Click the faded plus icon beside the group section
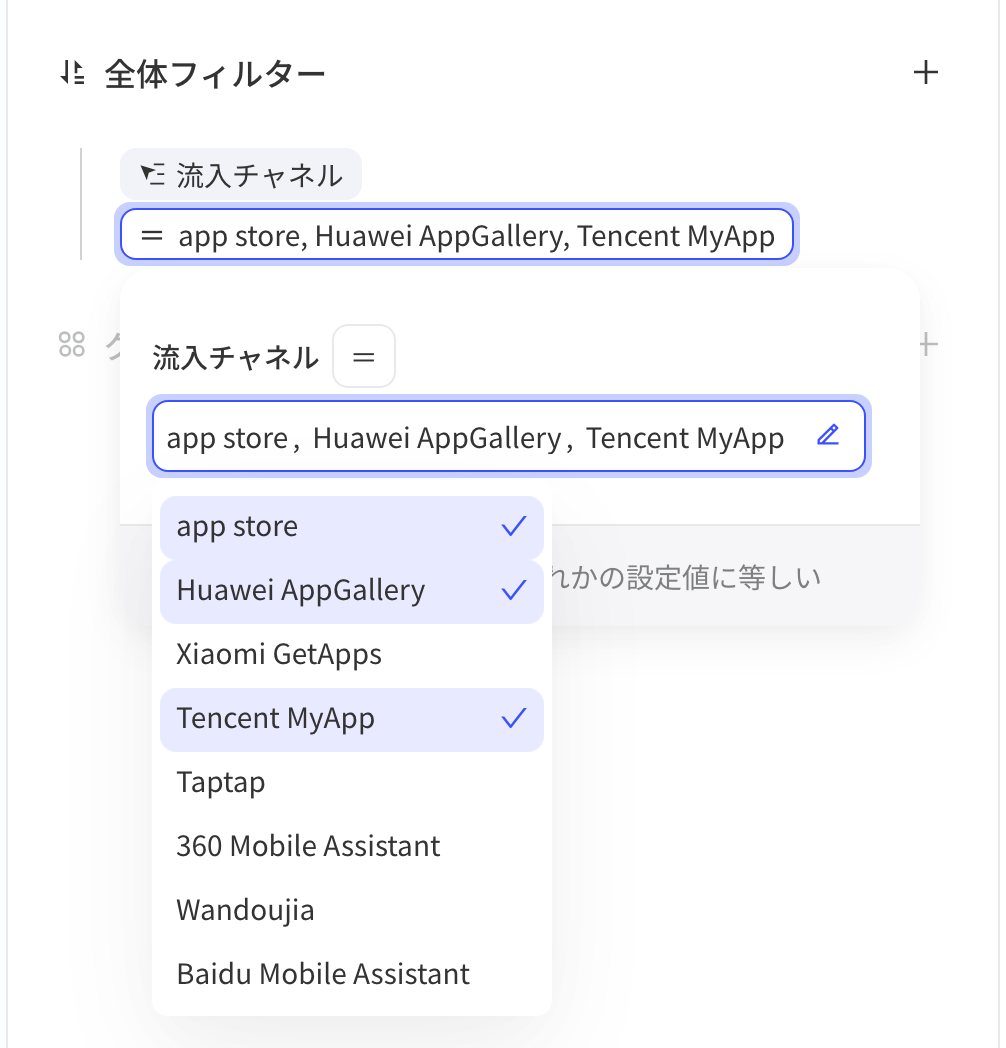Screen dimensions: 1006x1048 pyautogui.click(x=928, y=345)
